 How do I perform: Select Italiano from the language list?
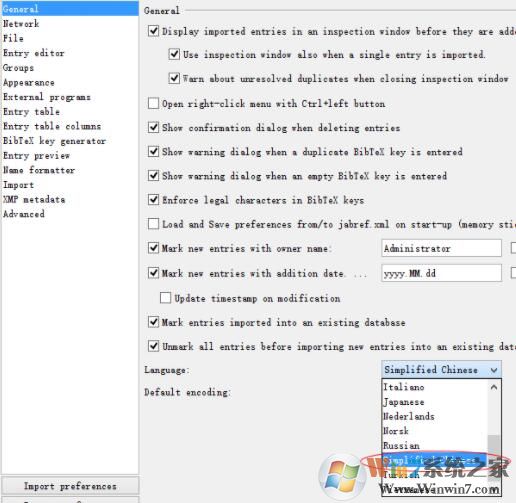pyautogui.click(x=404, y=387)
